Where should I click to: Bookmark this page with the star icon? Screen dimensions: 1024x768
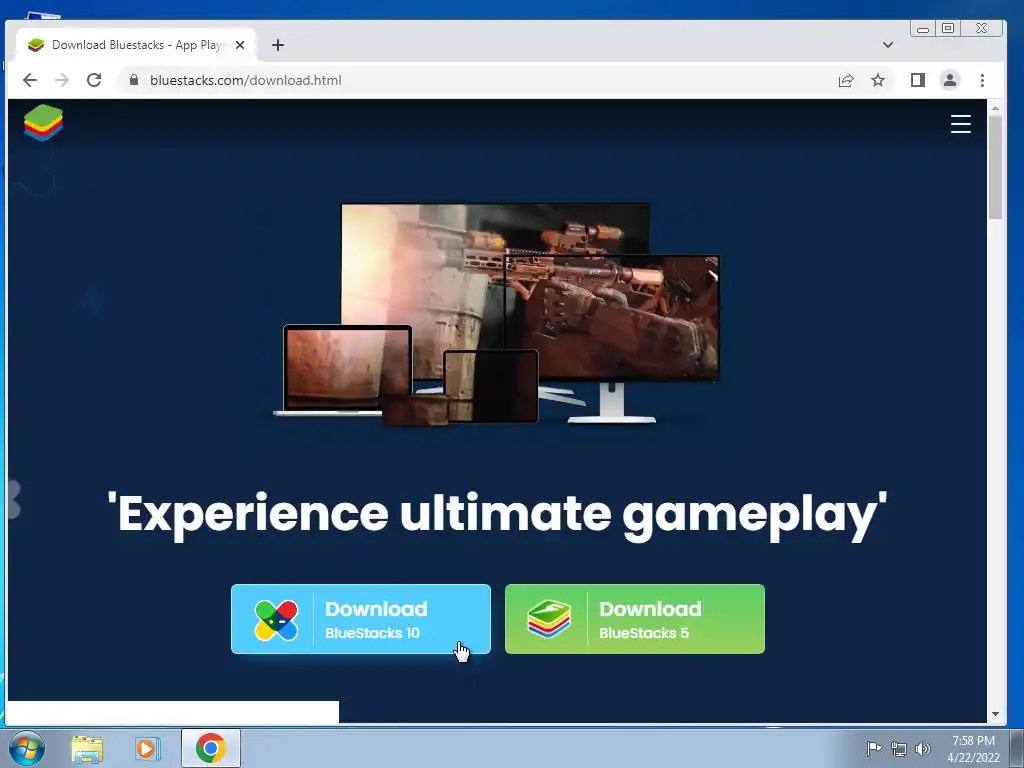(878, 80)
